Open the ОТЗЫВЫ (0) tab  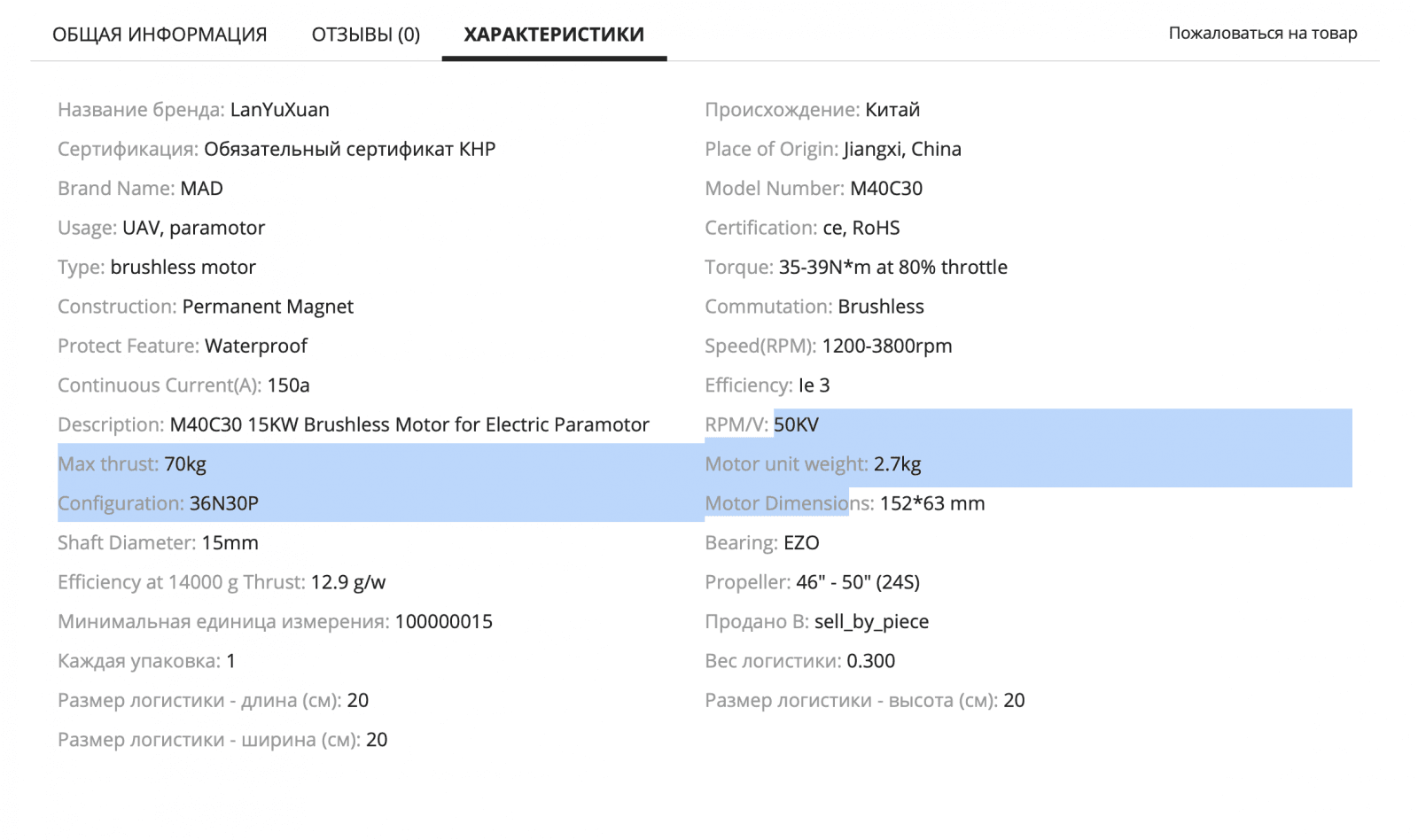point(365,35)
